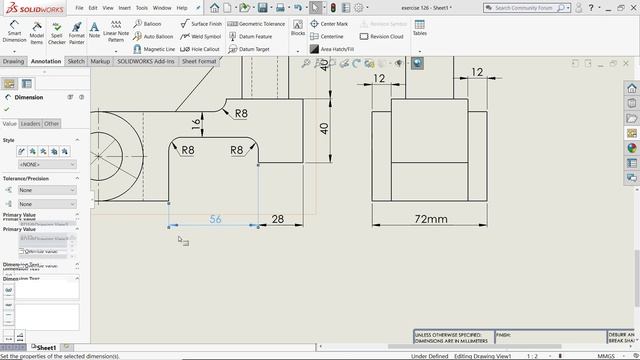Open the Appearances color ball pane
The height and width of the screenshot is (360, 640).
(631, 148)
